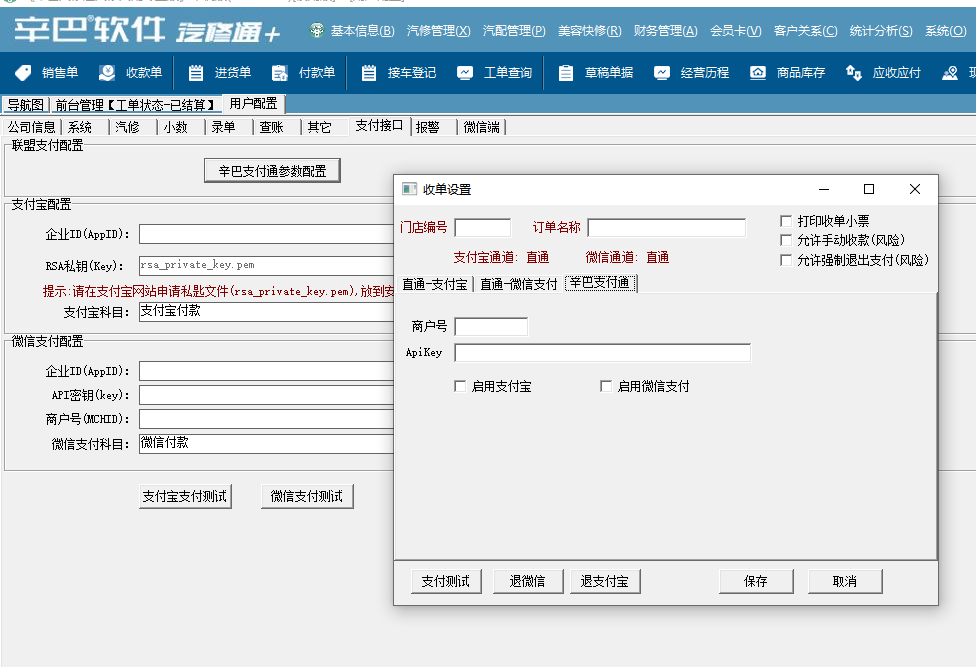Open the 财务管理(A) menu
Screen dimensions: 976x667
[x=665, y=30]
